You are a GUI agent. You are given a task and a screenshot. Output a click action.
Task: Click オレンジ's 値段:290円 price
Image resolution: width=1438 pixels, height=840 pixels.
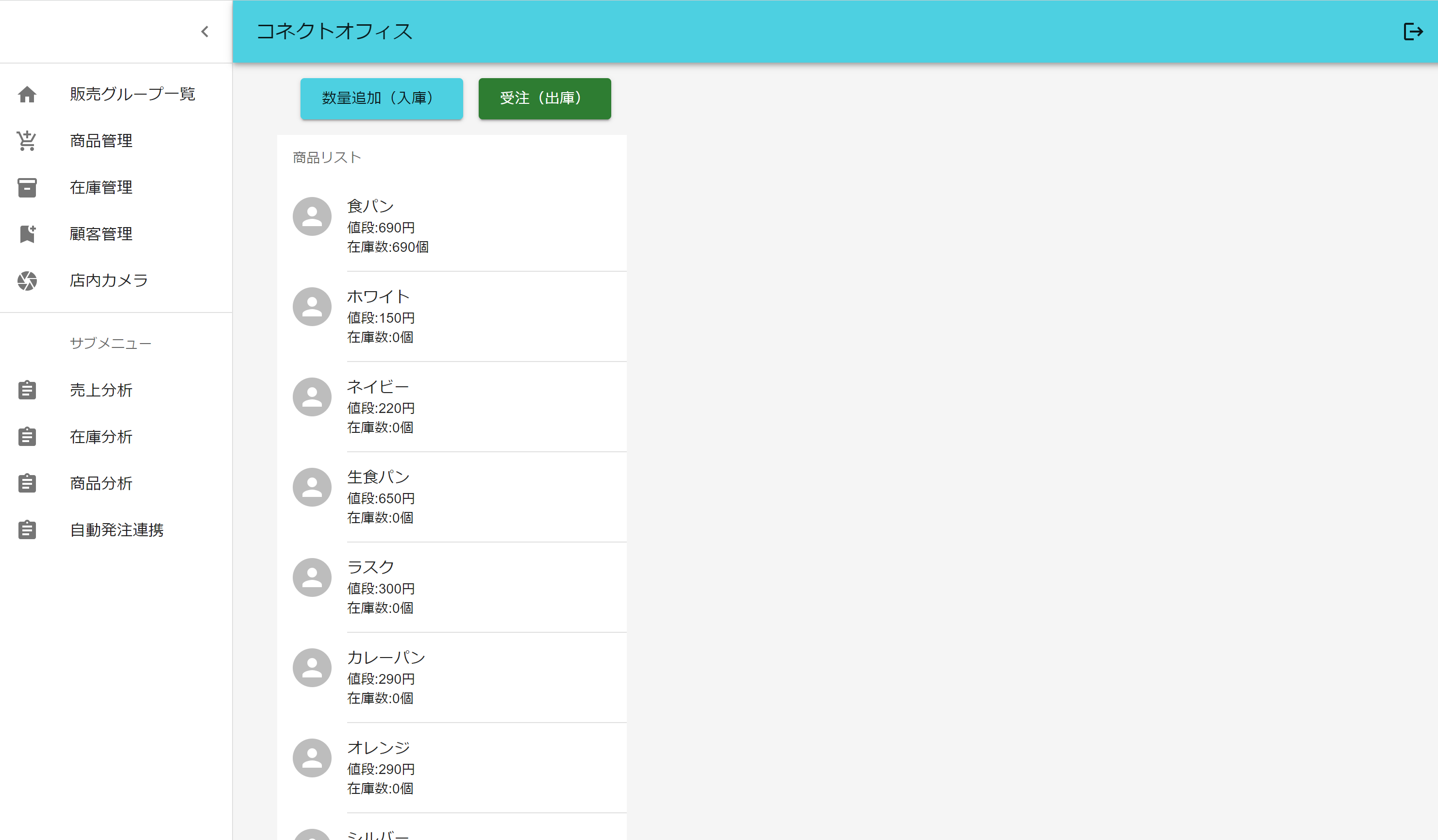coord(381,769)
